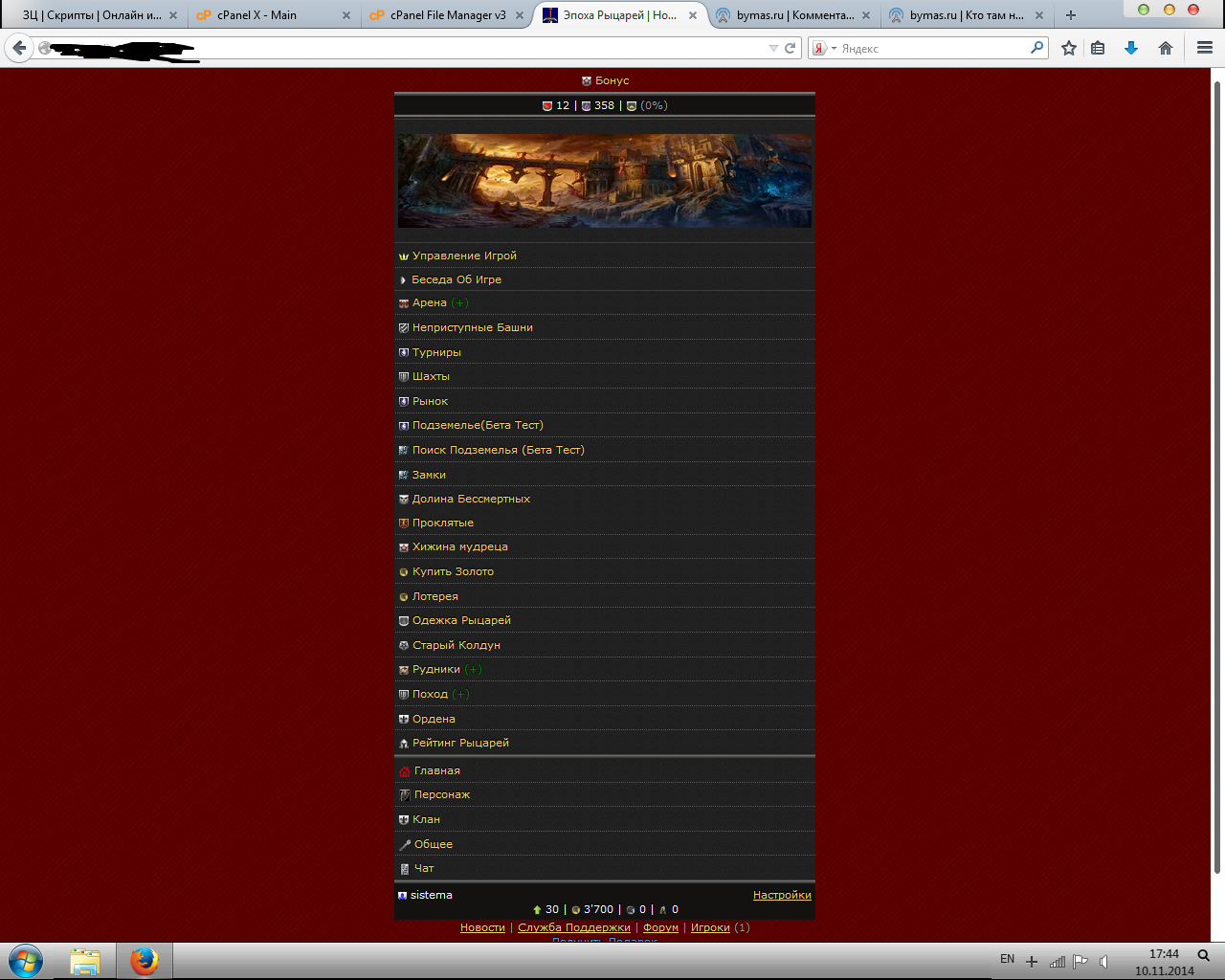The height and width of the screenshot is (980, 1225).
Task: Switch to bymas.ru Кто там tab
Action: point(968,15)
